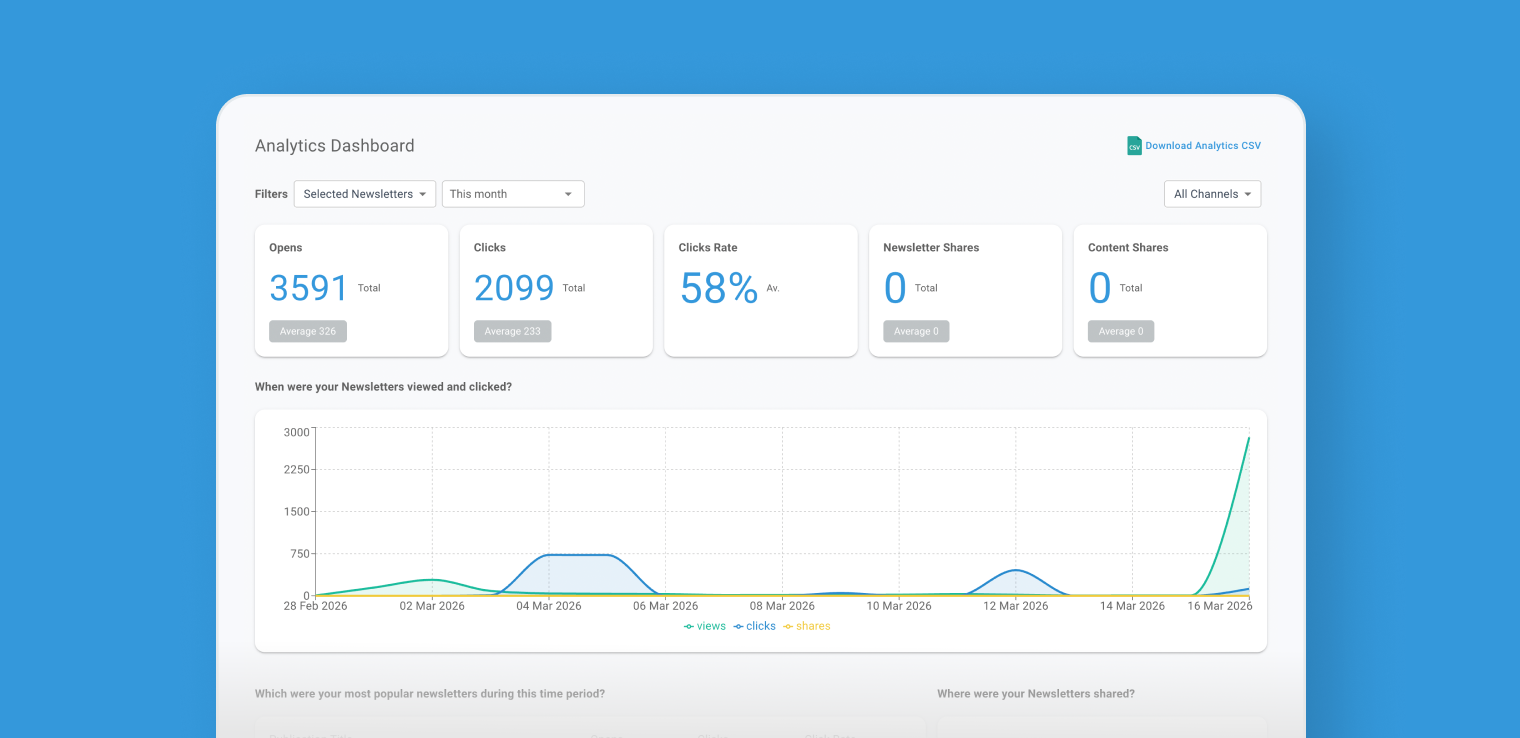This screenshot has height=738, width=1520.
Task: Click the Average 0 badge on Newsletter Shares
Action: [916, 331]
